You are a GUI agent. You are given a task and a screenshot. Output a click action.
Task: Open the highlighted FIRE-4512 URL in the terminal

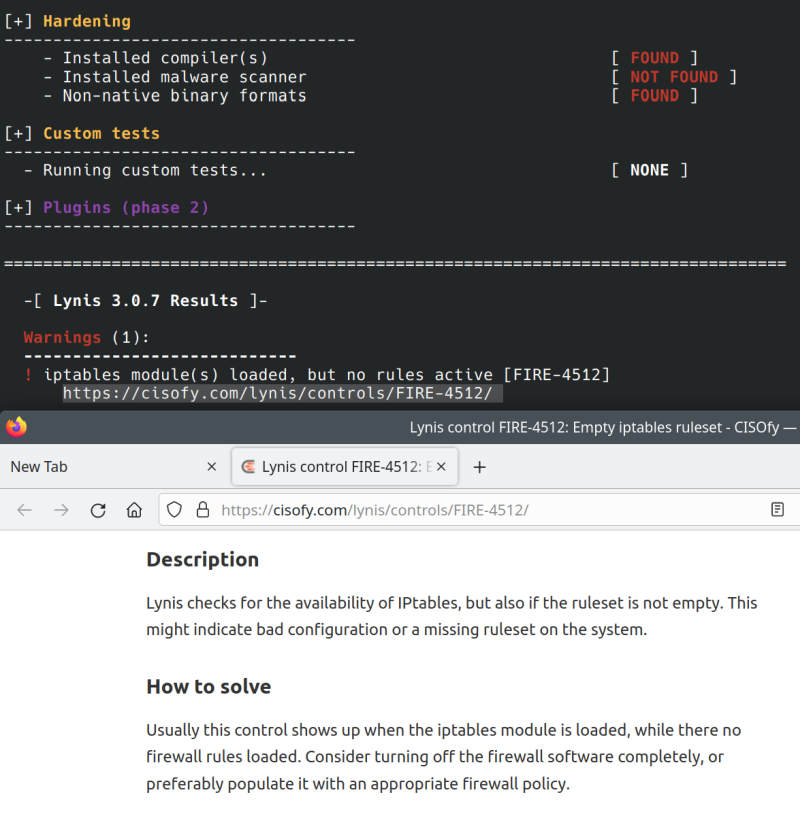coord(280,393)
